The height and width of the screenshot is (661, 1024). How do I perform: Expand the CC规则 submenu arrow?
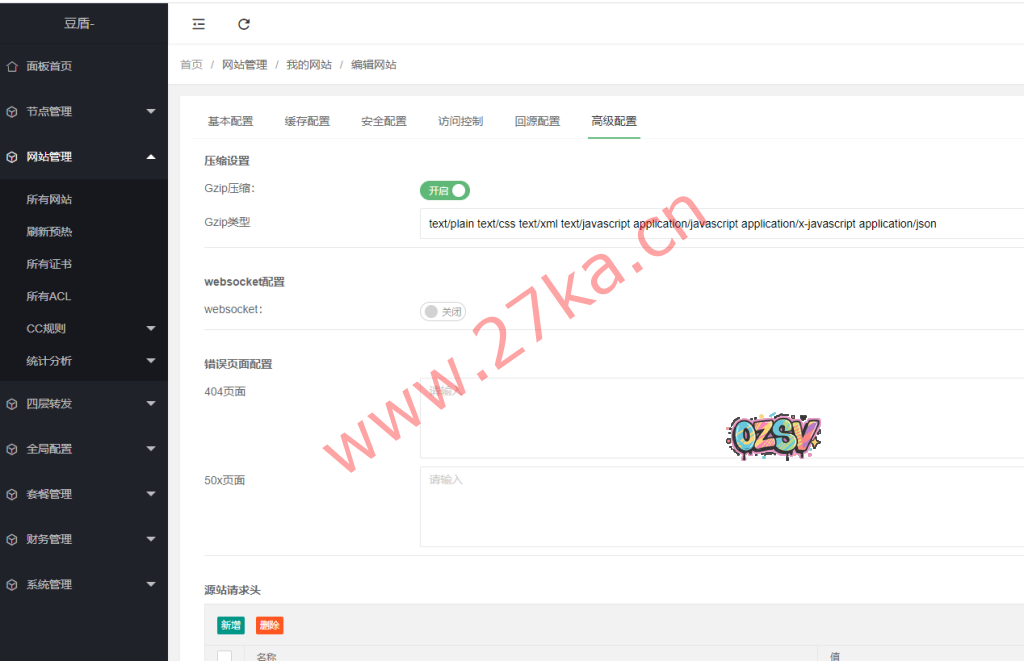pyautogui.click(x=151, y=328)
